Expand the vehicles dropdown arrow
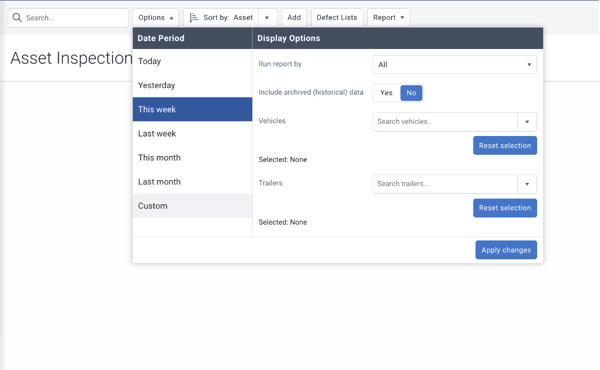The width and height of the screenshot is (600, 370). click(527, 122)
